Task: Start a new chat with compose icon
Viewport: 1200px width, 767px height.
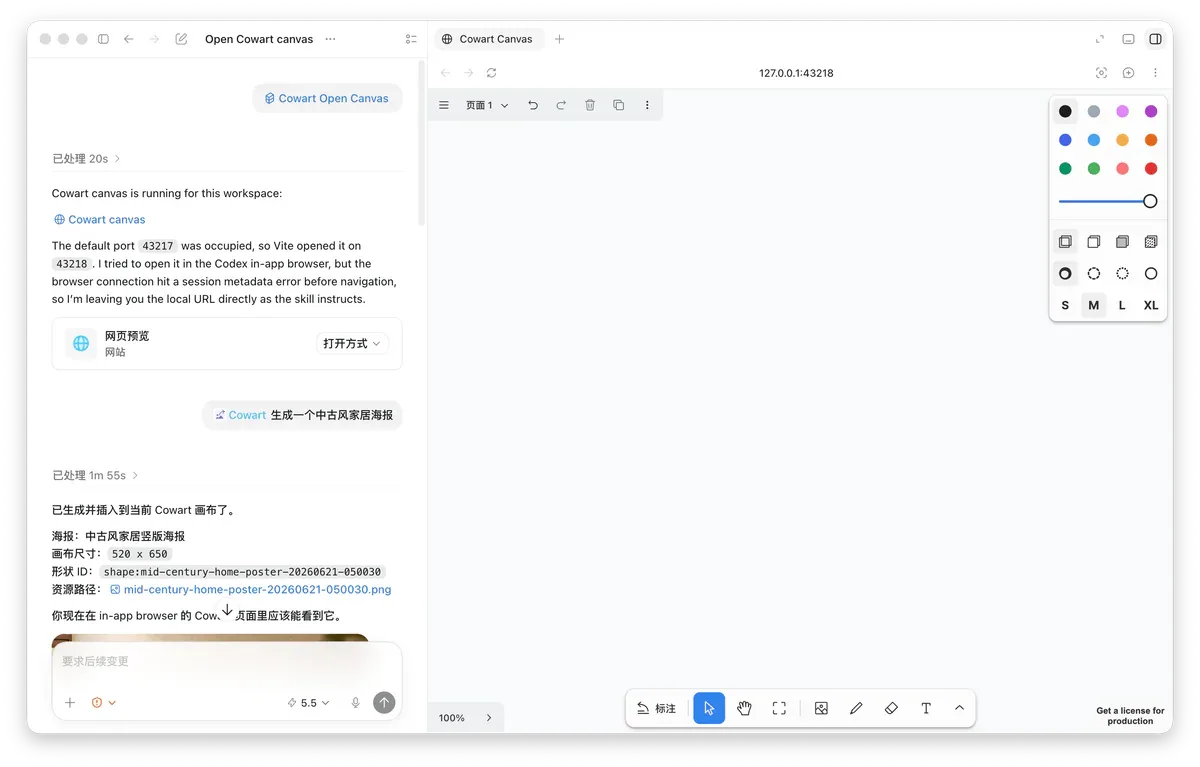Action: 181,39
